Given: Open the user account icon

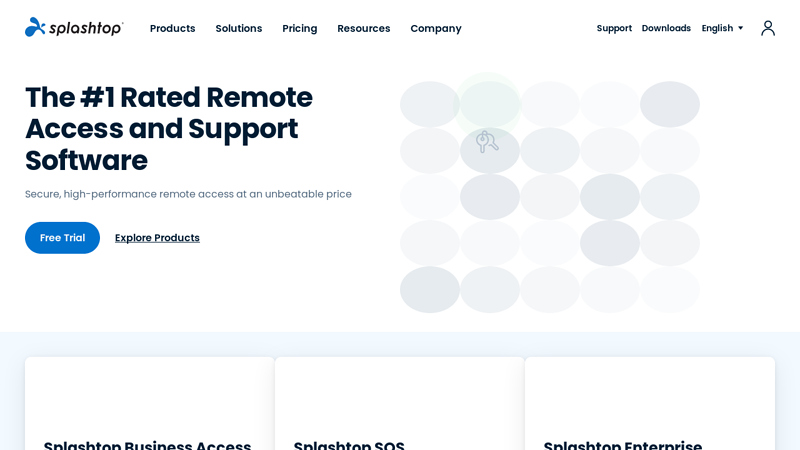Looking at the screenshot, I should 768,28.
